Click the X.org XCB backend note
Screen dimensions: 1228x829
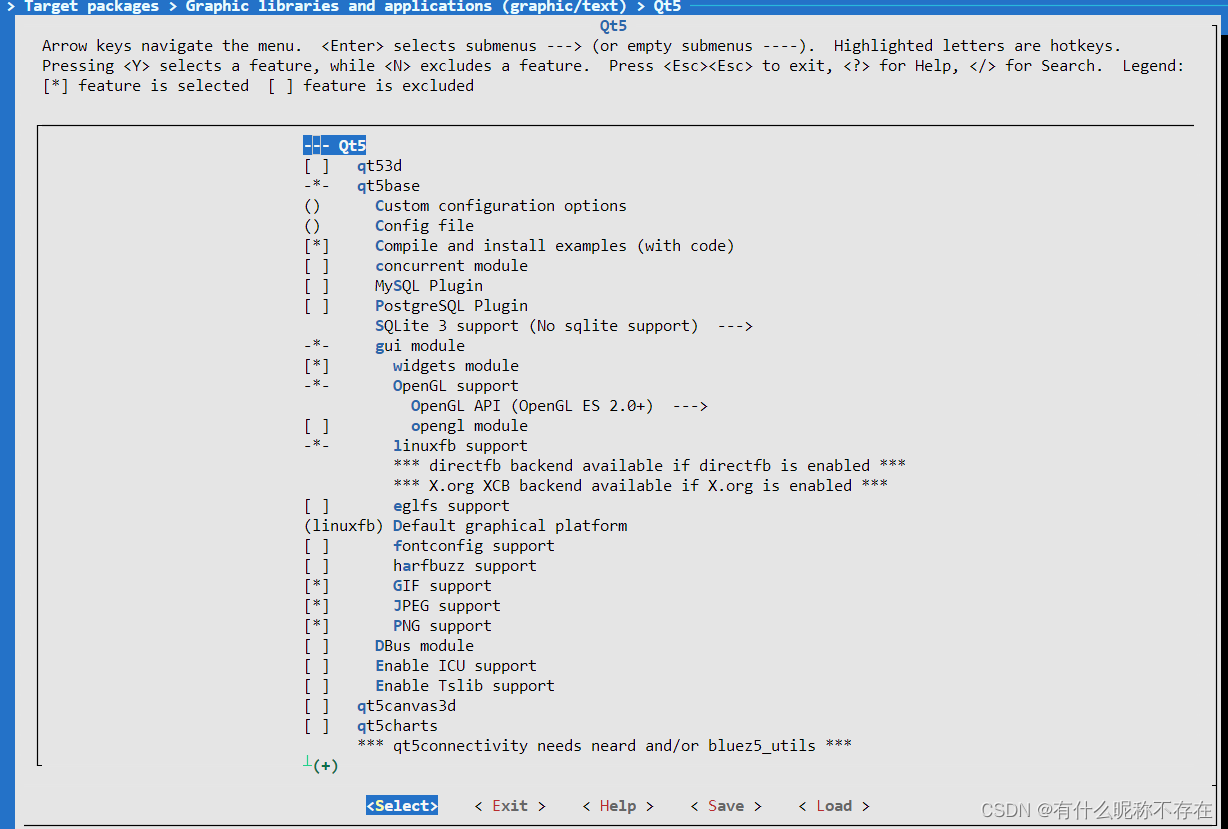click(x=641, y=486)
